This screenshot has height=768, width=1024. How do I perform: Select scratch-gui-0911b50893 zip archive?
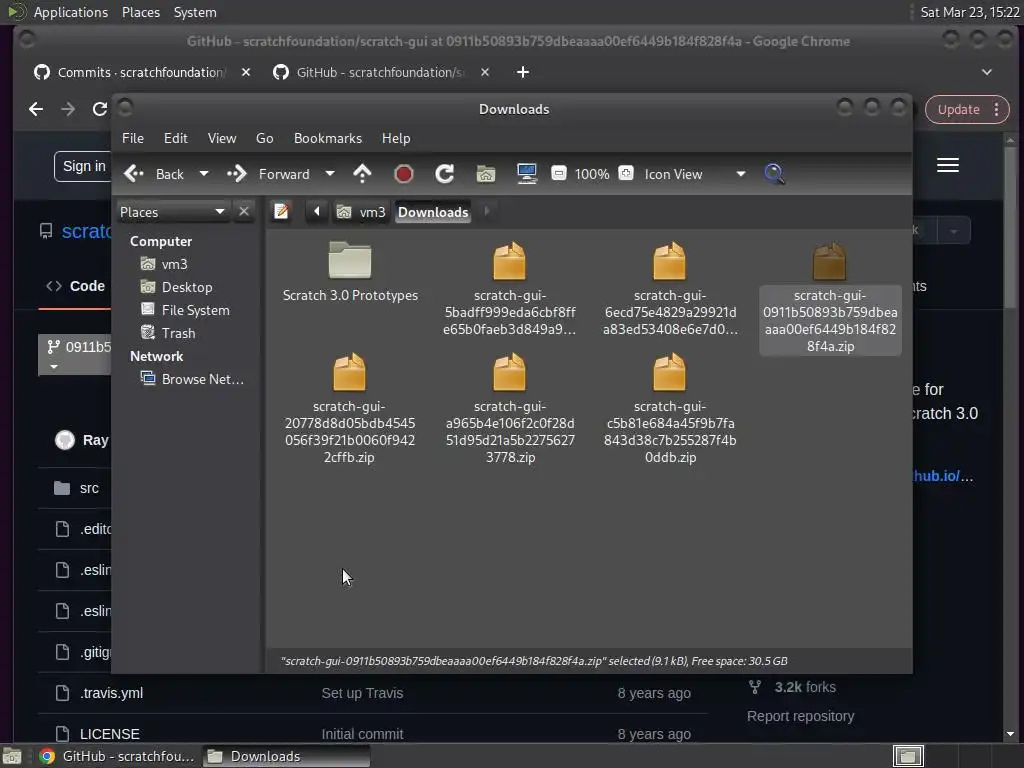pyautogui.click(x=830, y=297)
